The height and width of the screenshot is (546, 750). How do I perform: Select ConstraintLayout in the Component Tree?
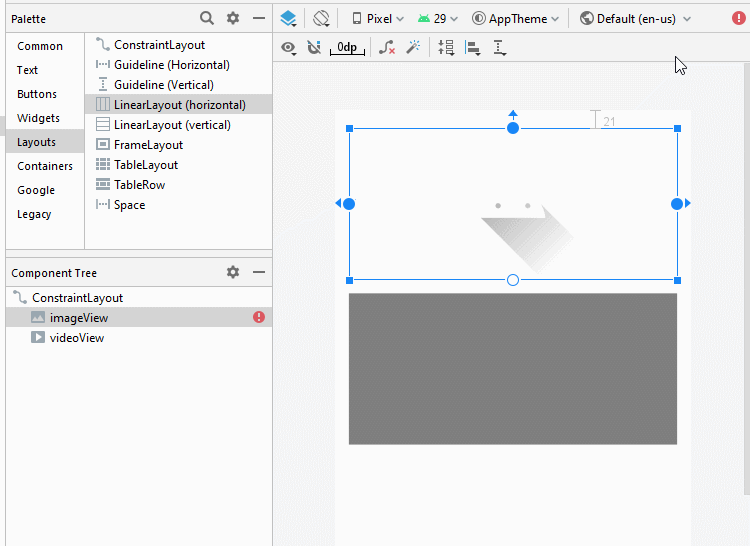point(139,297)
